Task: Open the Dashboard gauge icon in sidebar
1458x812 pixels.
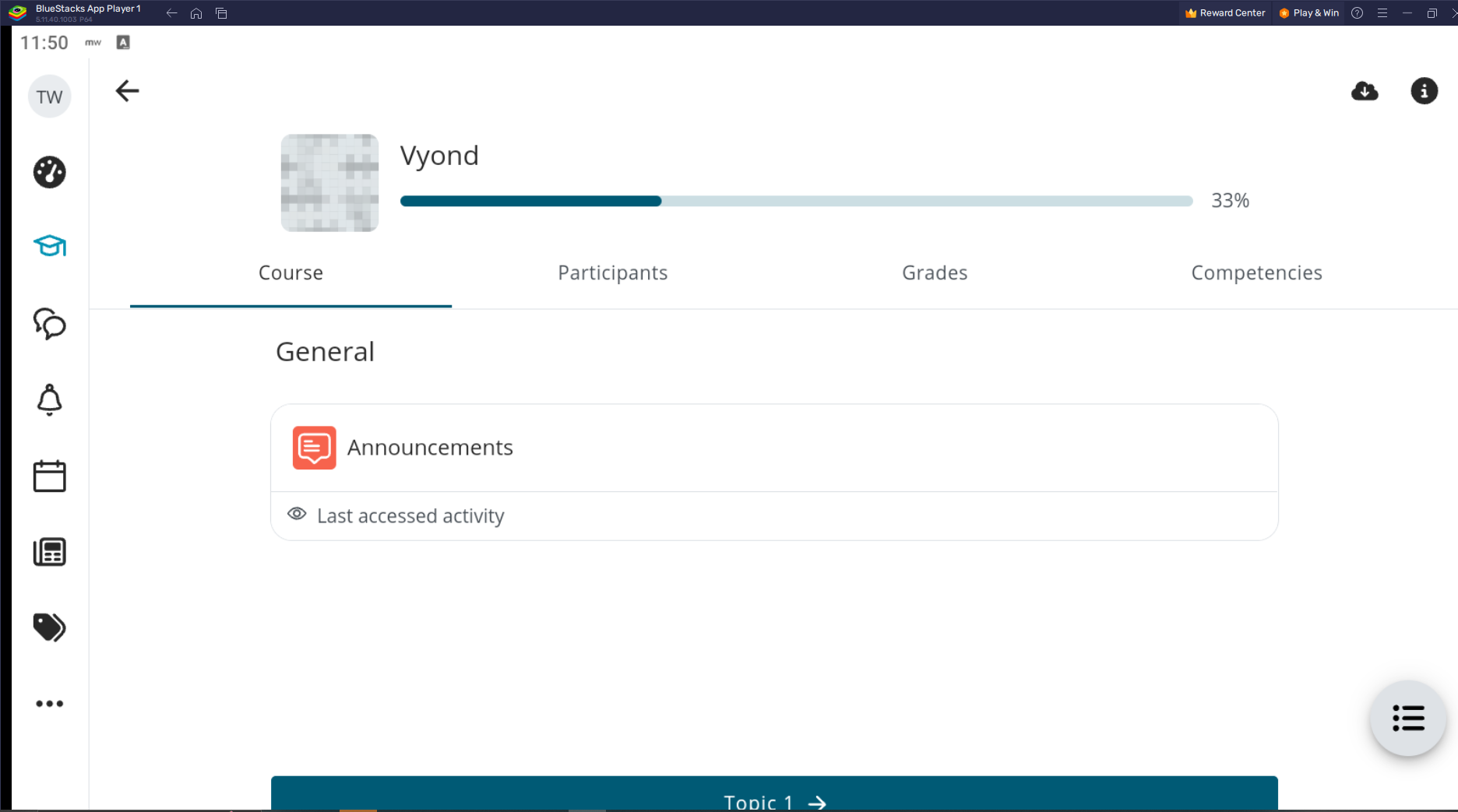Action: coord(49,172)
